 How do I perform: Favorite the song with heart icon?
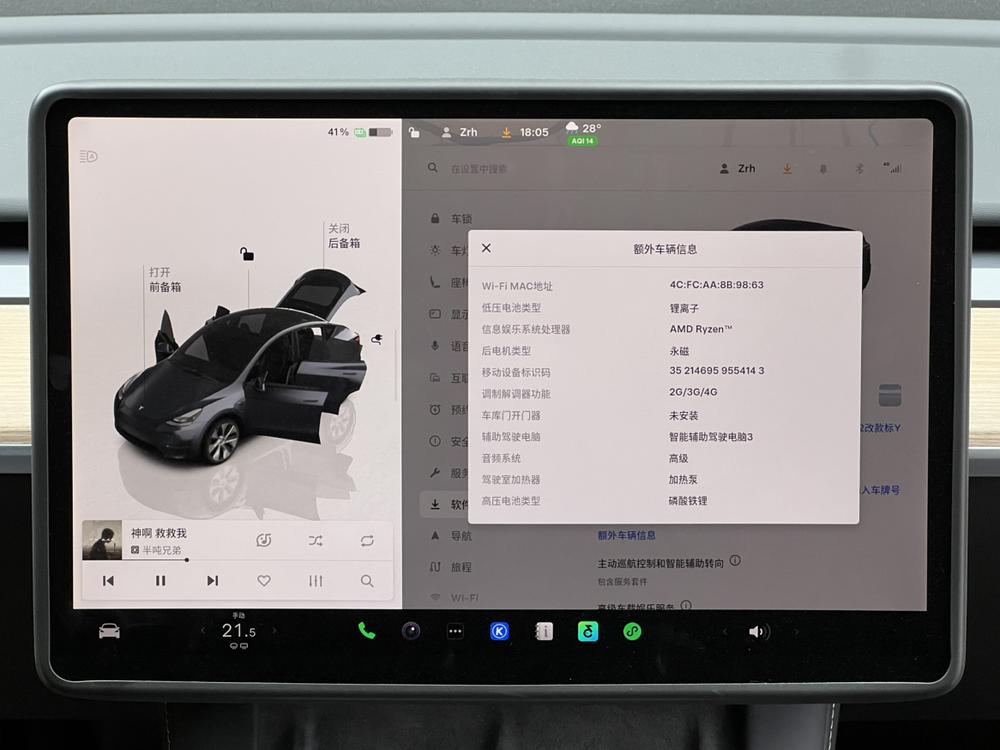coord(263,580)
